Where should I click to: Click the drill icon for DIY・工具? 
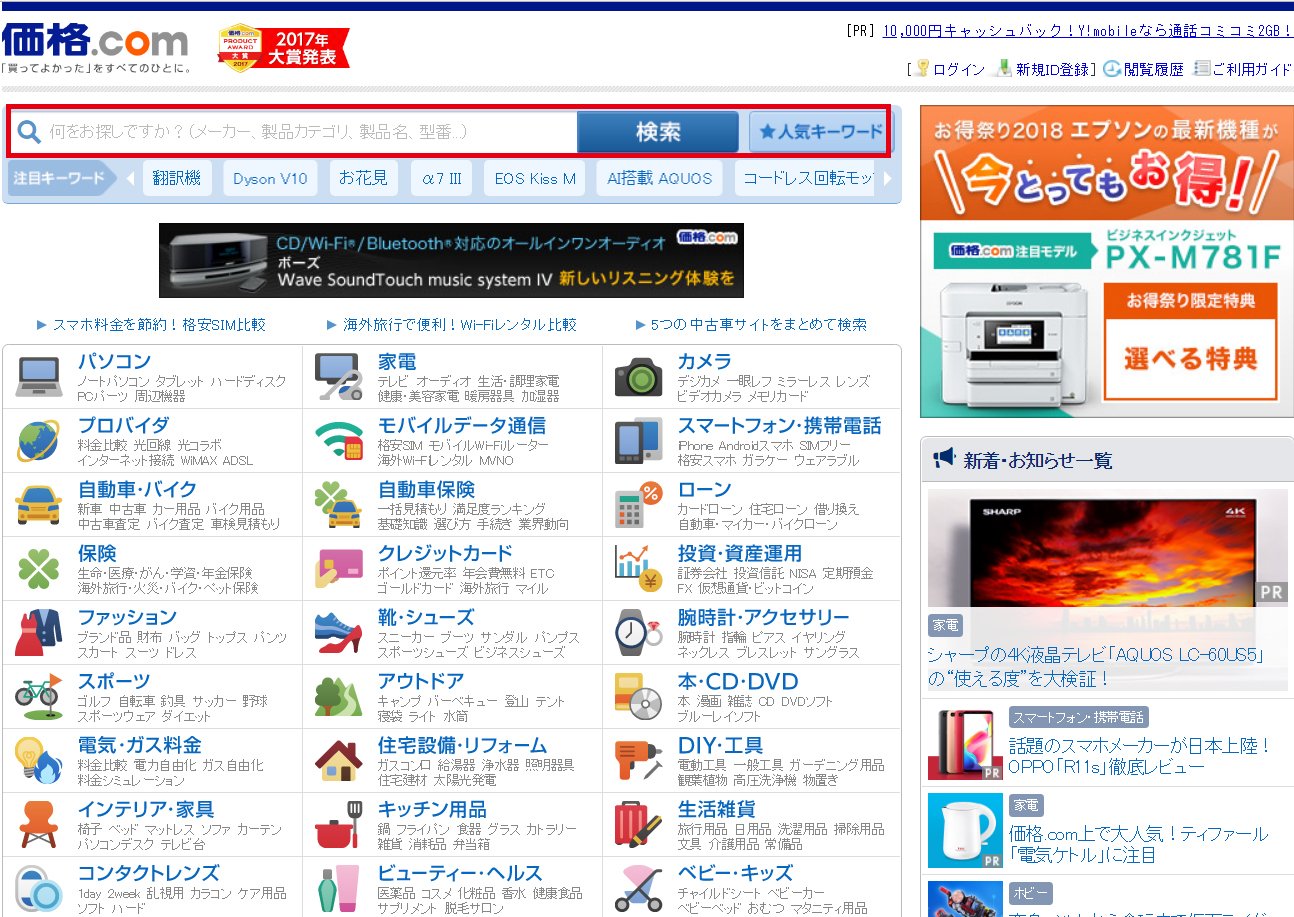pyautogui.click(x=639, y=761)
